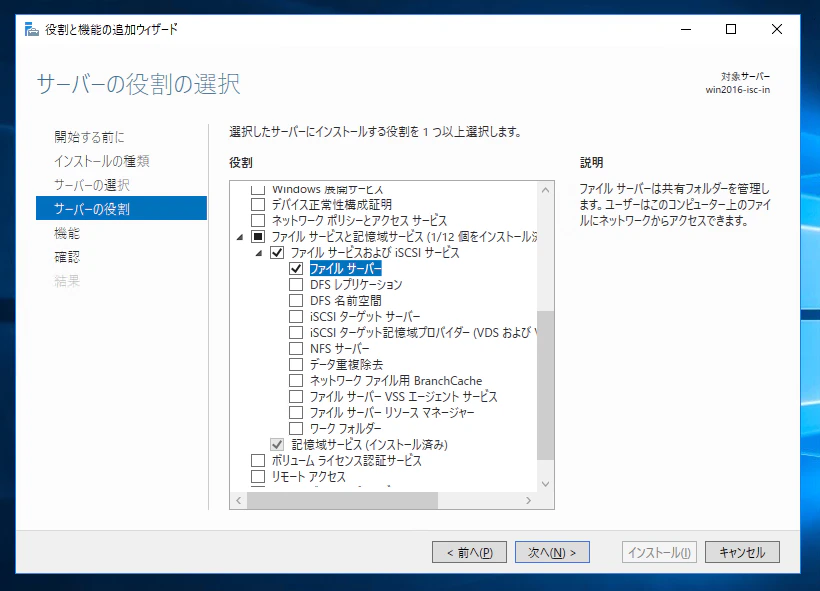Toggle the ファイル サービスと記憶域サービス checkbox

click(258, 236)
